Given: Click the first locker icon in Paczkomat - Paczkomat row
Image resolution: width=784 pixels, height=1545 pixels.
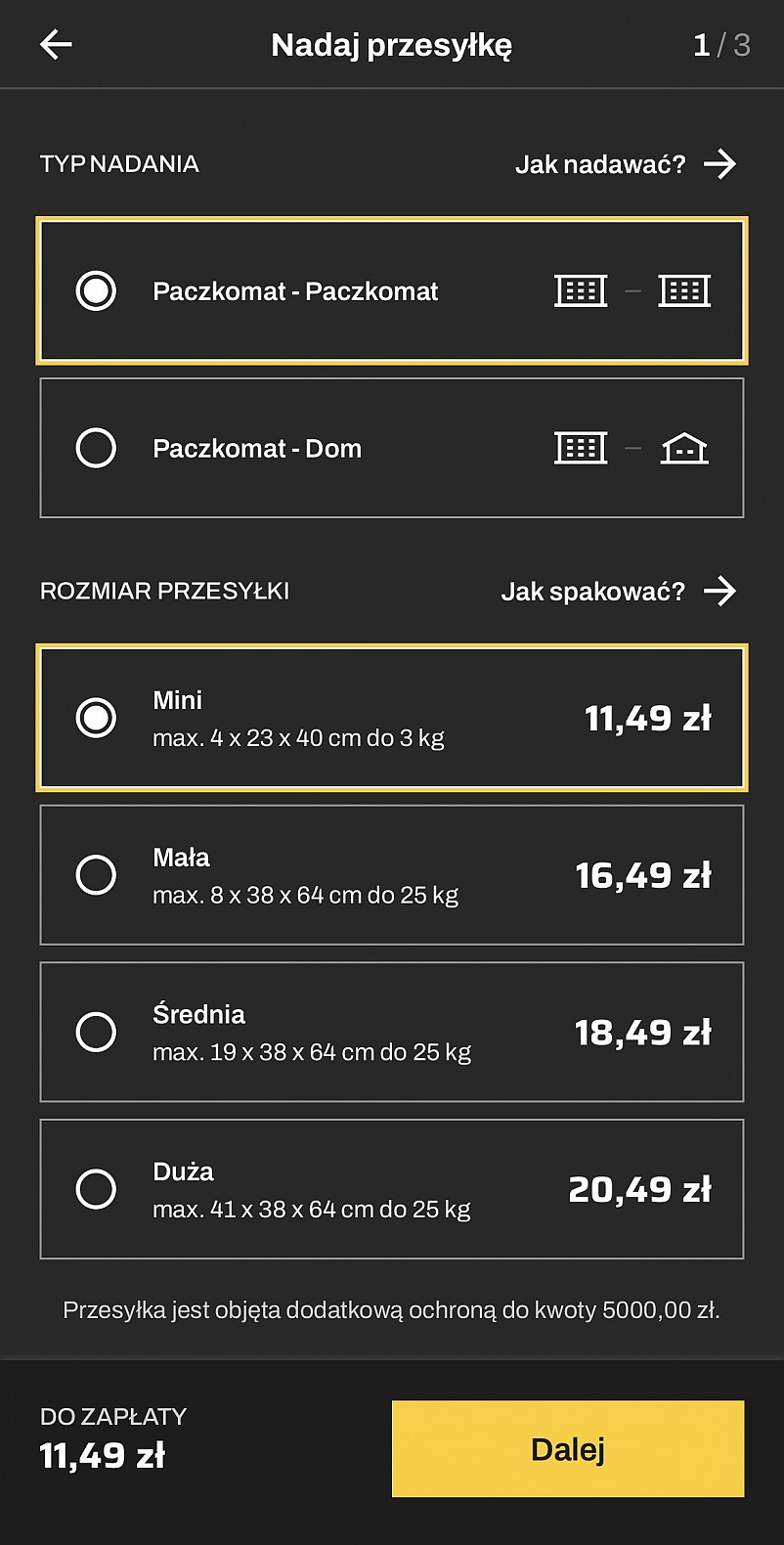Looking at the screenshot, I should [581, 290].
